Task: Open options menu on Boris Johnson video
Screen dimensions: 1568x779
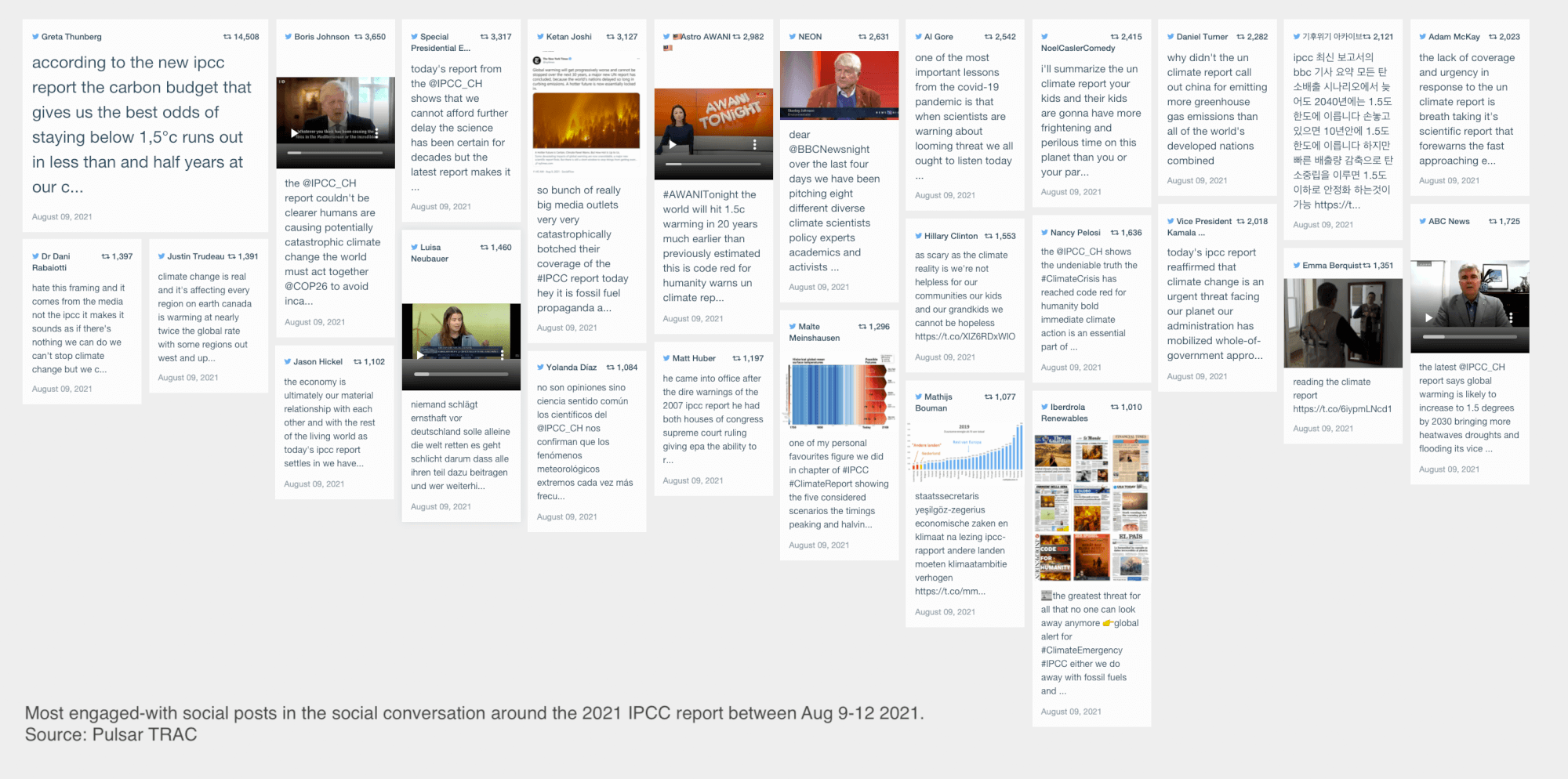Action: click(376, 133)
